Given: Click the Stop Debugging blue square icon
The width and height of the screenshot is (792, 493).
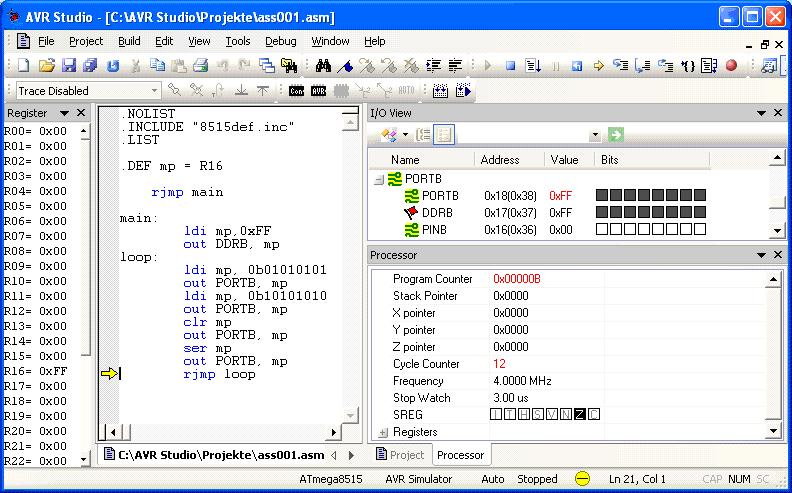Looking at the screenshot, I should 510,66.
